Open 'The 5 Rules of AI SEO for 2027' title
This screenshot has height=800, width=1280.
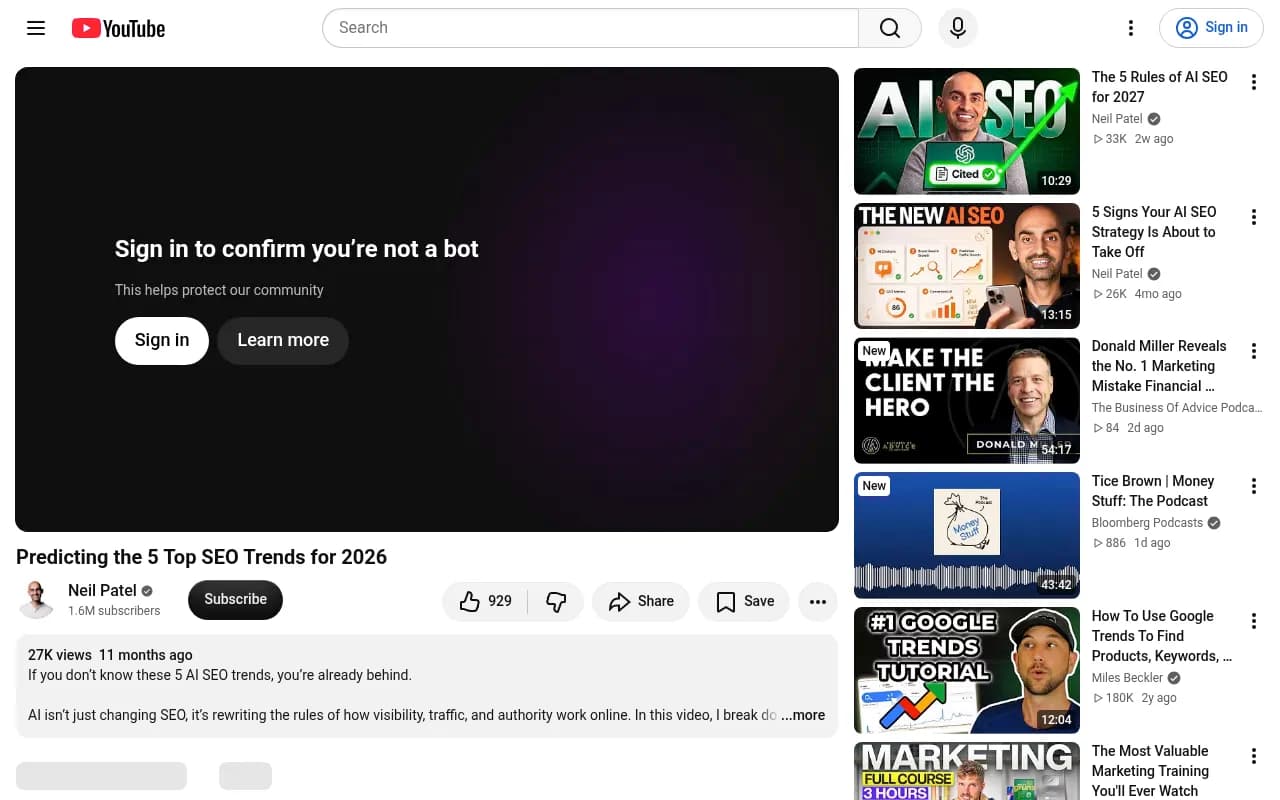tap(1160, 87)
